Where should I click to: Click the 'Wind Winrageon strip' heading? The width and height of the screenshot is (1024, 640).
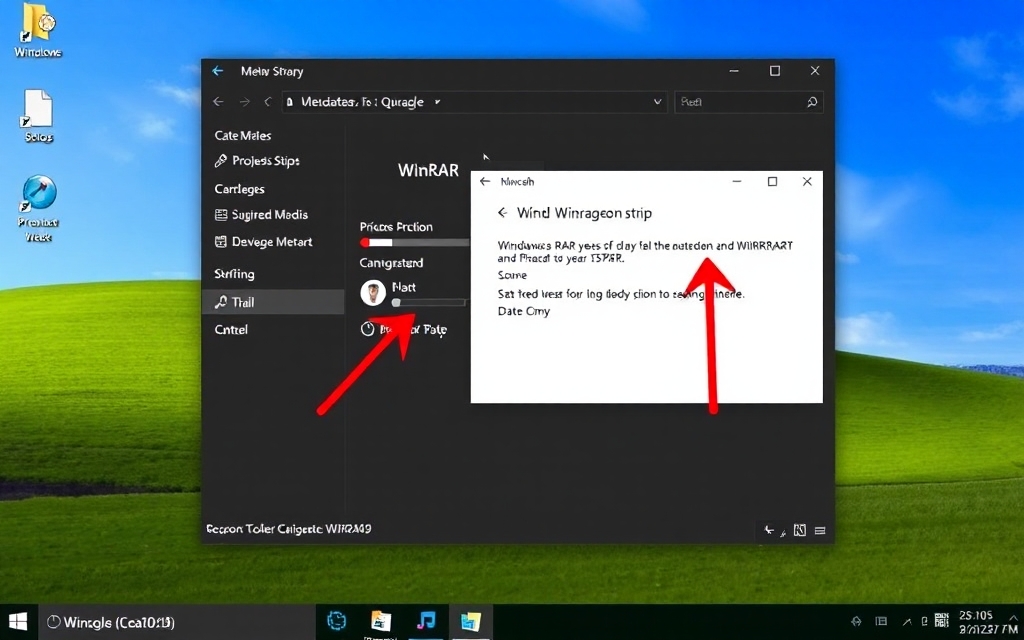click(x=584, y=213)
